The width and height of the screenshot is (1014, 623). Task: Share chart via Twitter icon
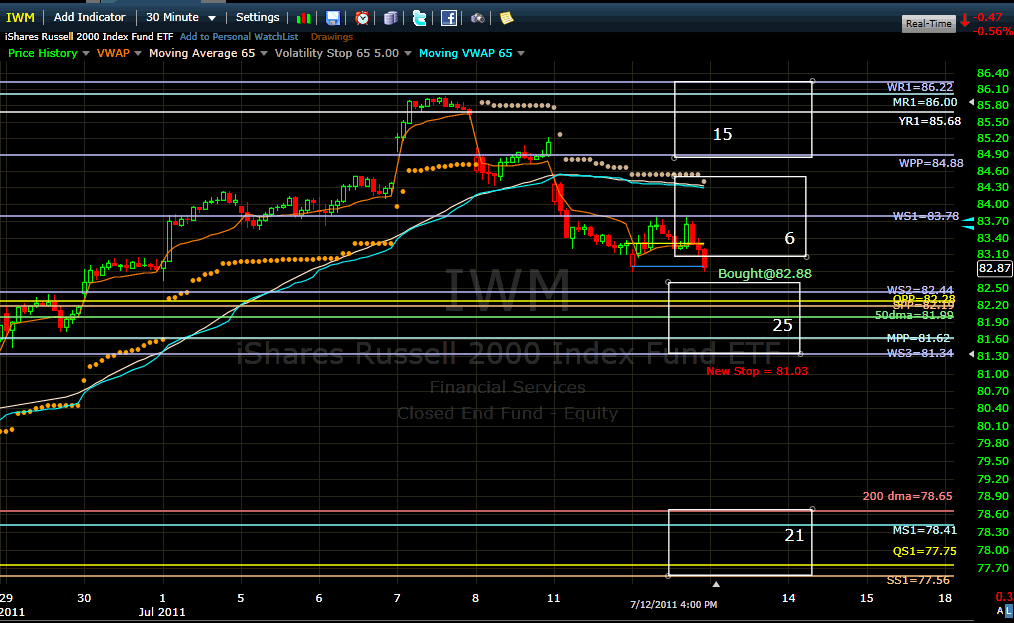(x=420, y=18)
